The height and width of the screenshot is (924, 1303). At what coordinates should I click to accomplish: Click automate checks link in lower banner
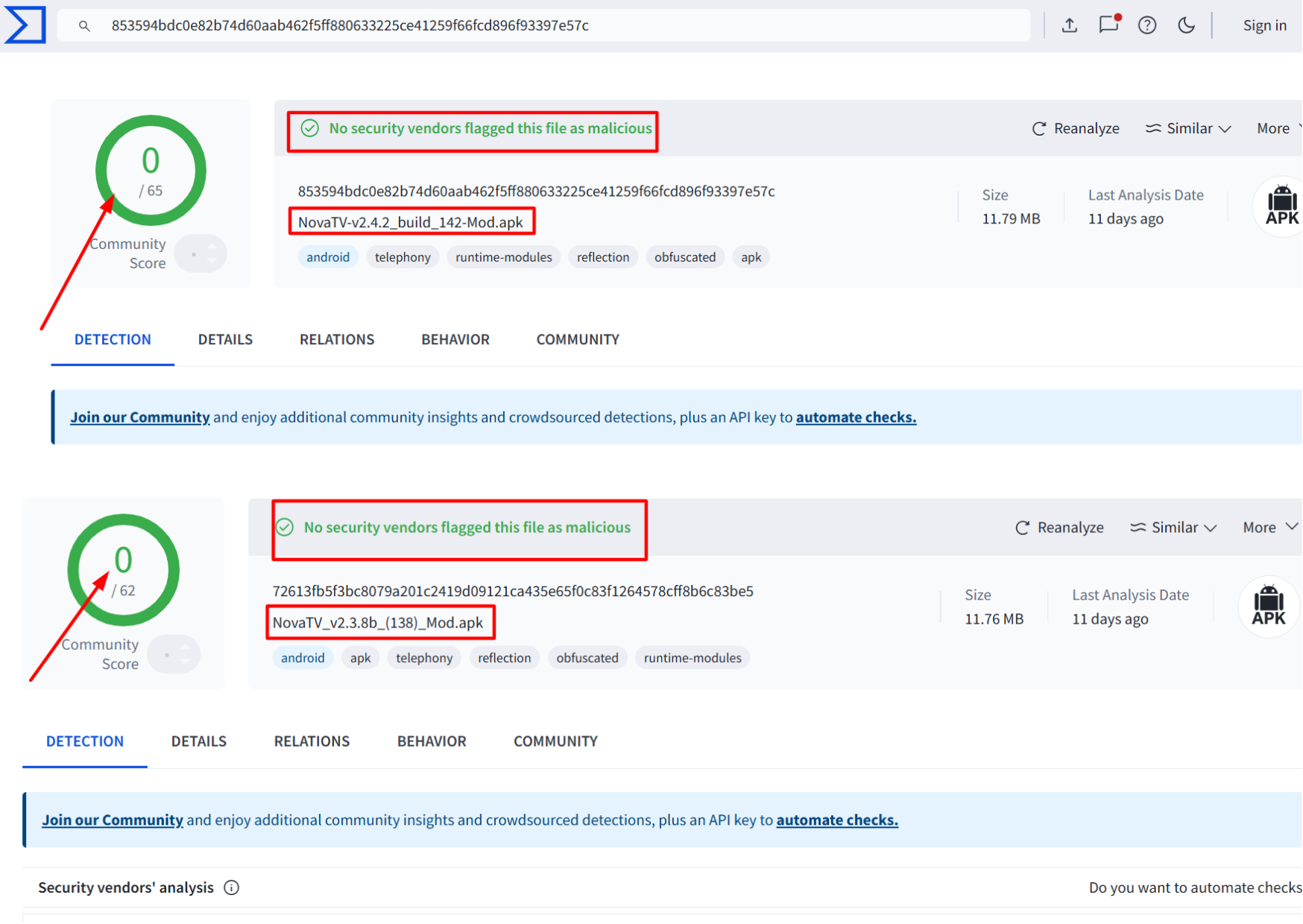pyautogui.click(x=837, y=820)
